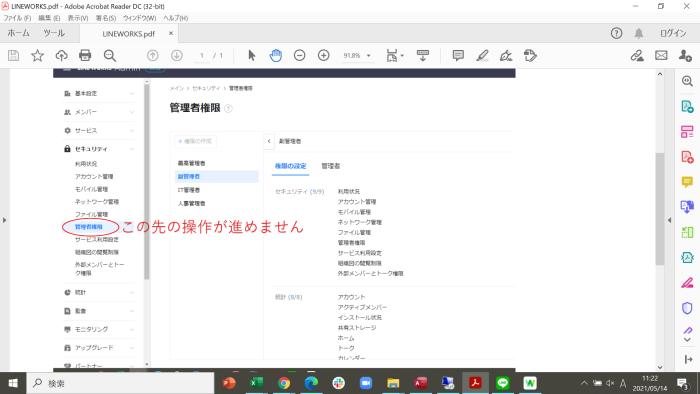Image resolution: width=700 pixels, height=394 pixels.
Task: Choose the Selection arrow tool
Action: (x=252, y=55)
